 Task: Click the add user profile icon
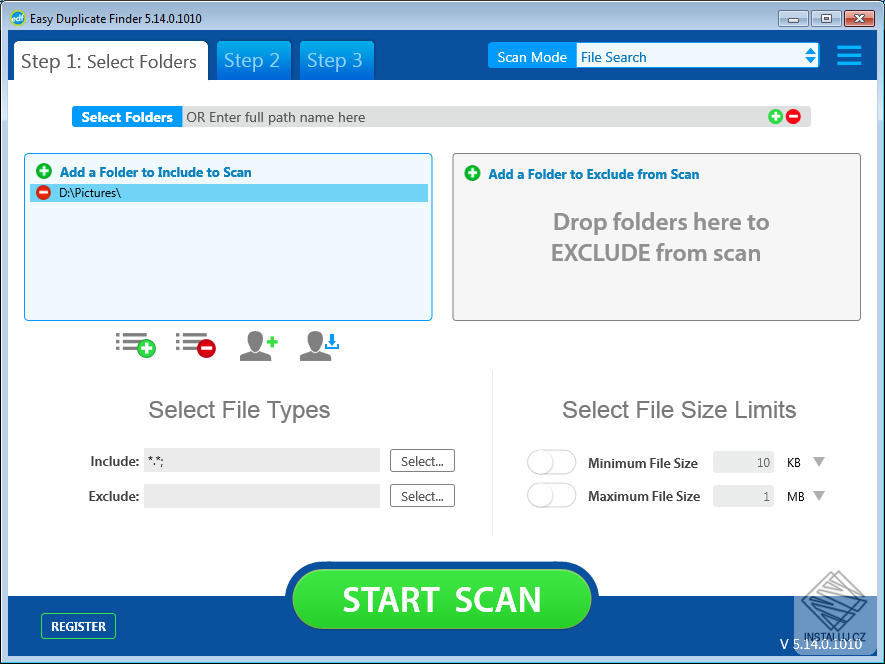(258, 344)
